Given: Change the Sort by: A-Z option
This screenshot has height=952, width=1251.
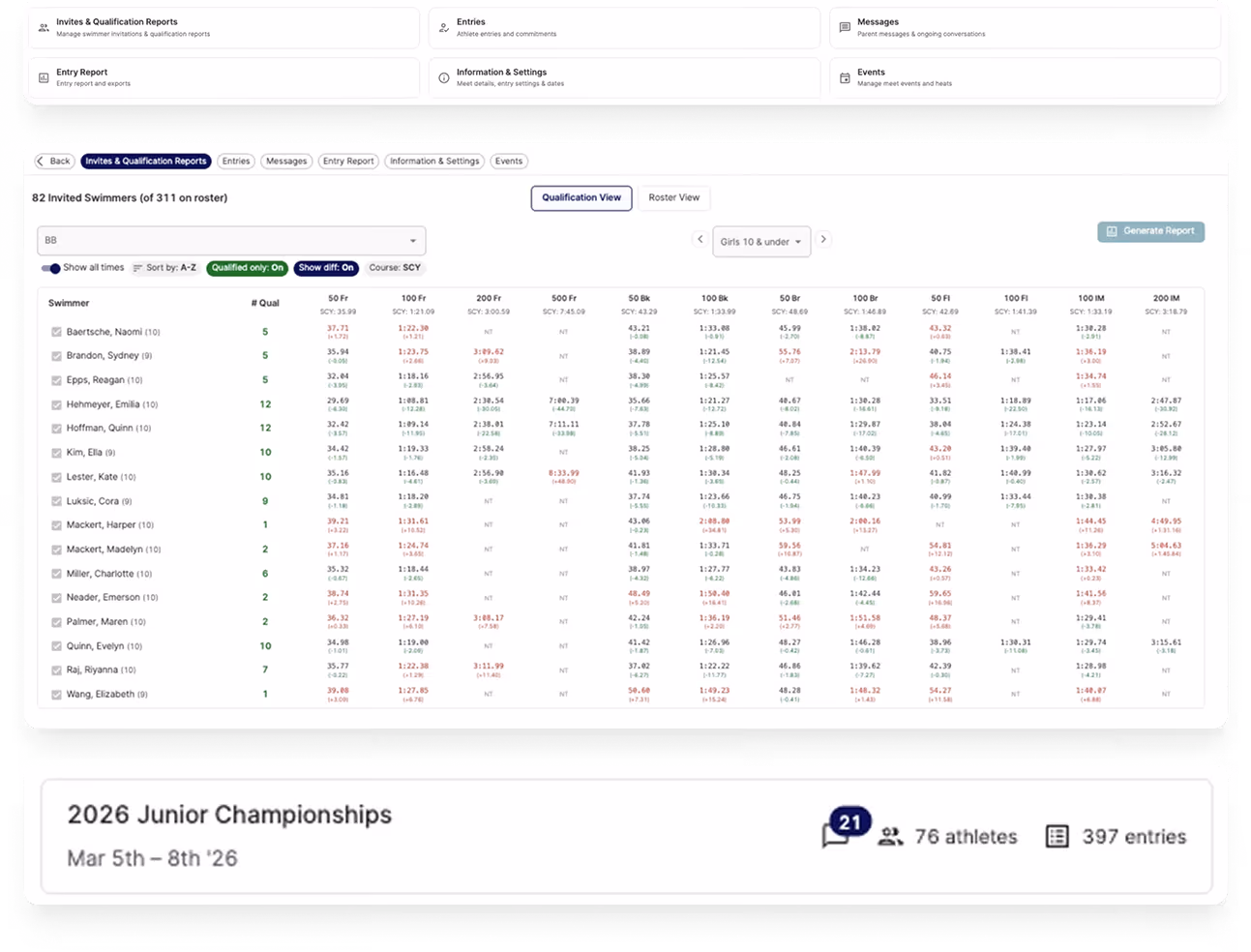Looking at the screenshot, I should [x=164, y=268].
